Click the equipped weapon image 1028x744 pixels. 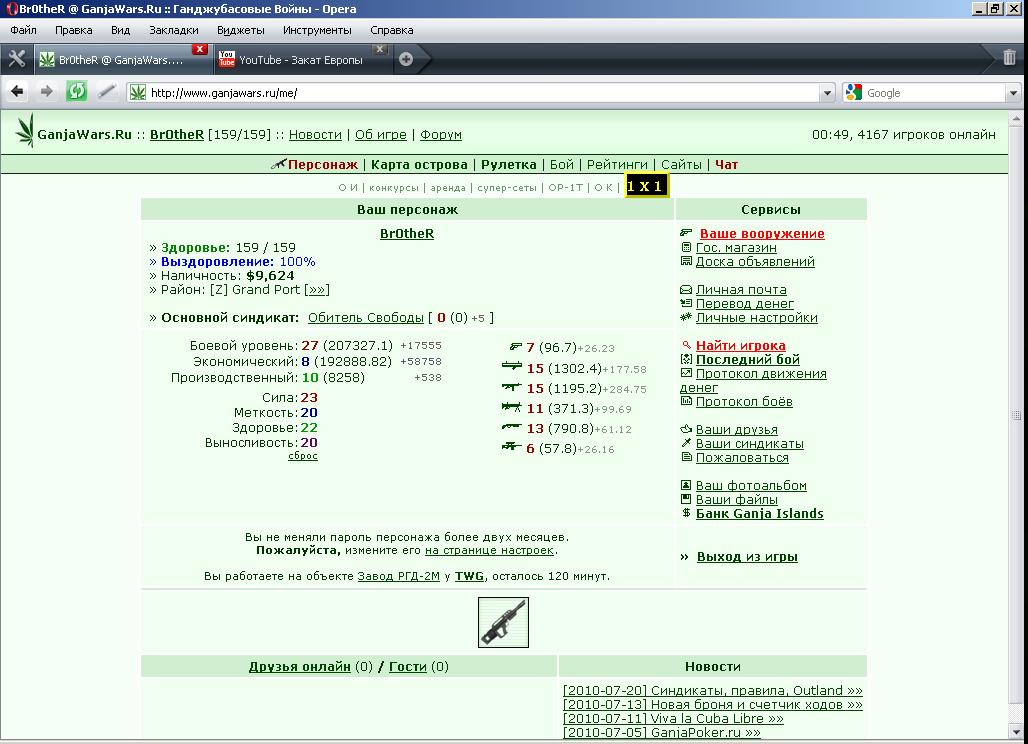[503, 622]
